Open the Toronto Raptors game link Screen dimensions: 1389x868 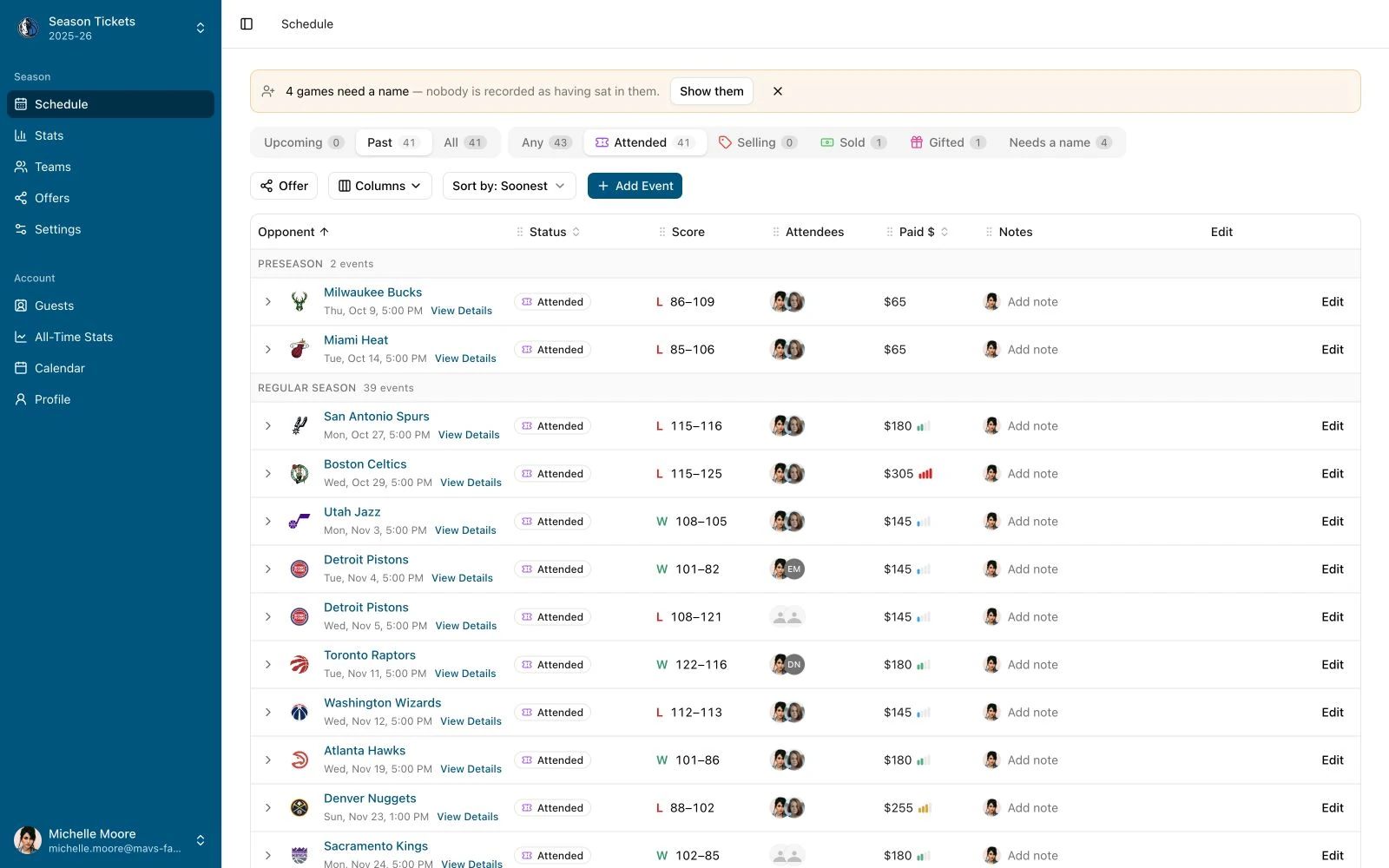370,655
